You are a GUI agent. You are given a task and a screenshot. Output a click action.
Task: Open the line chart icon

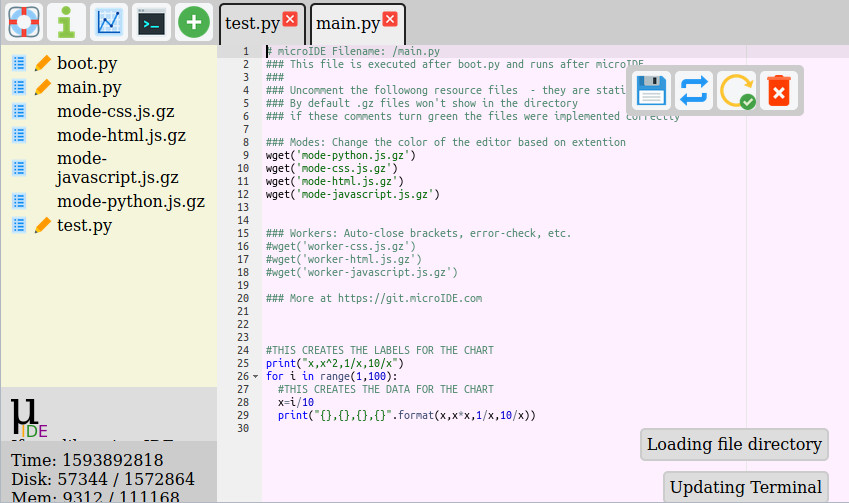pos(108,21)
